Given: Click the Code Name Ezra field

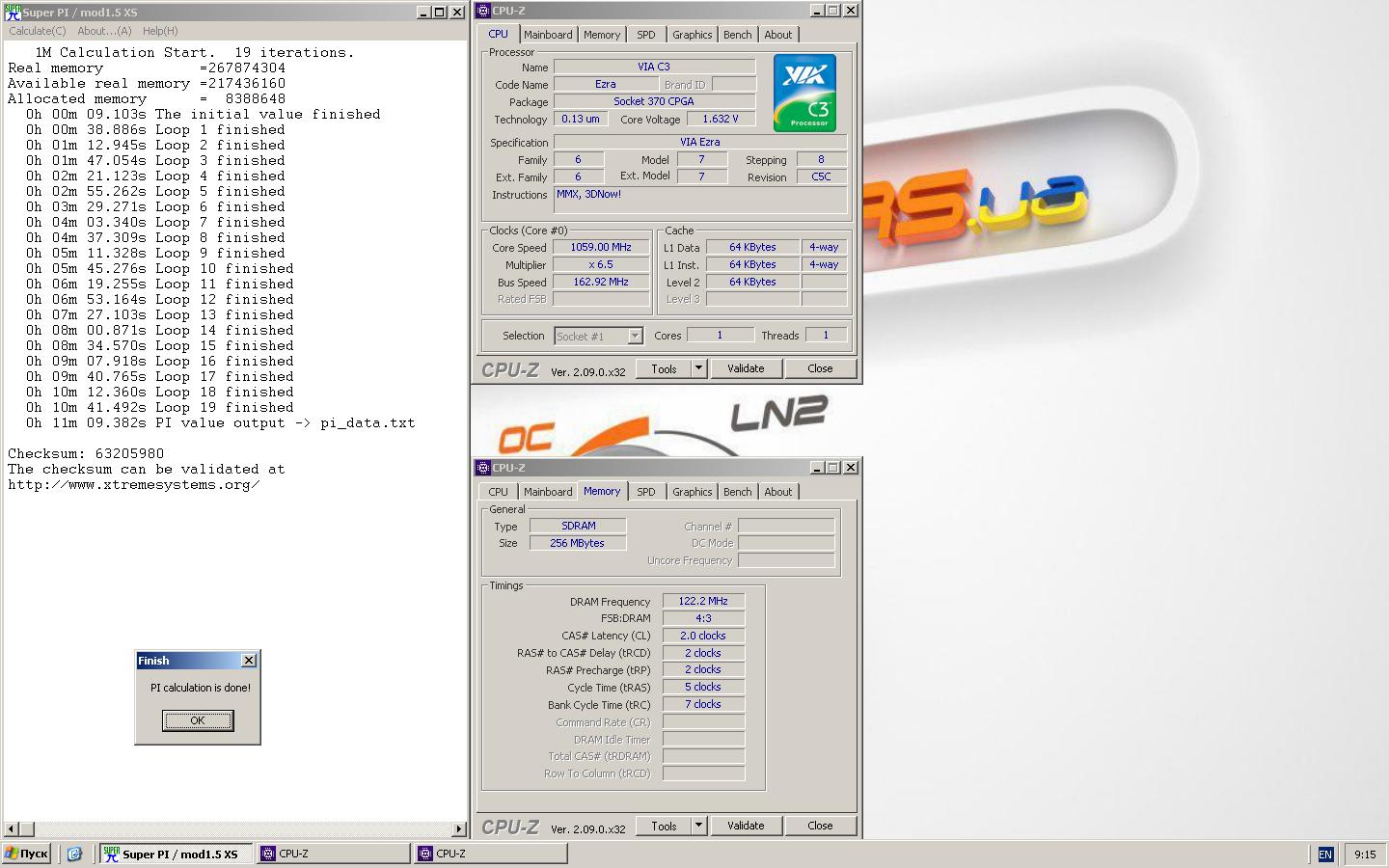Looking at the screenshot, I should click(x=606, y=84).
